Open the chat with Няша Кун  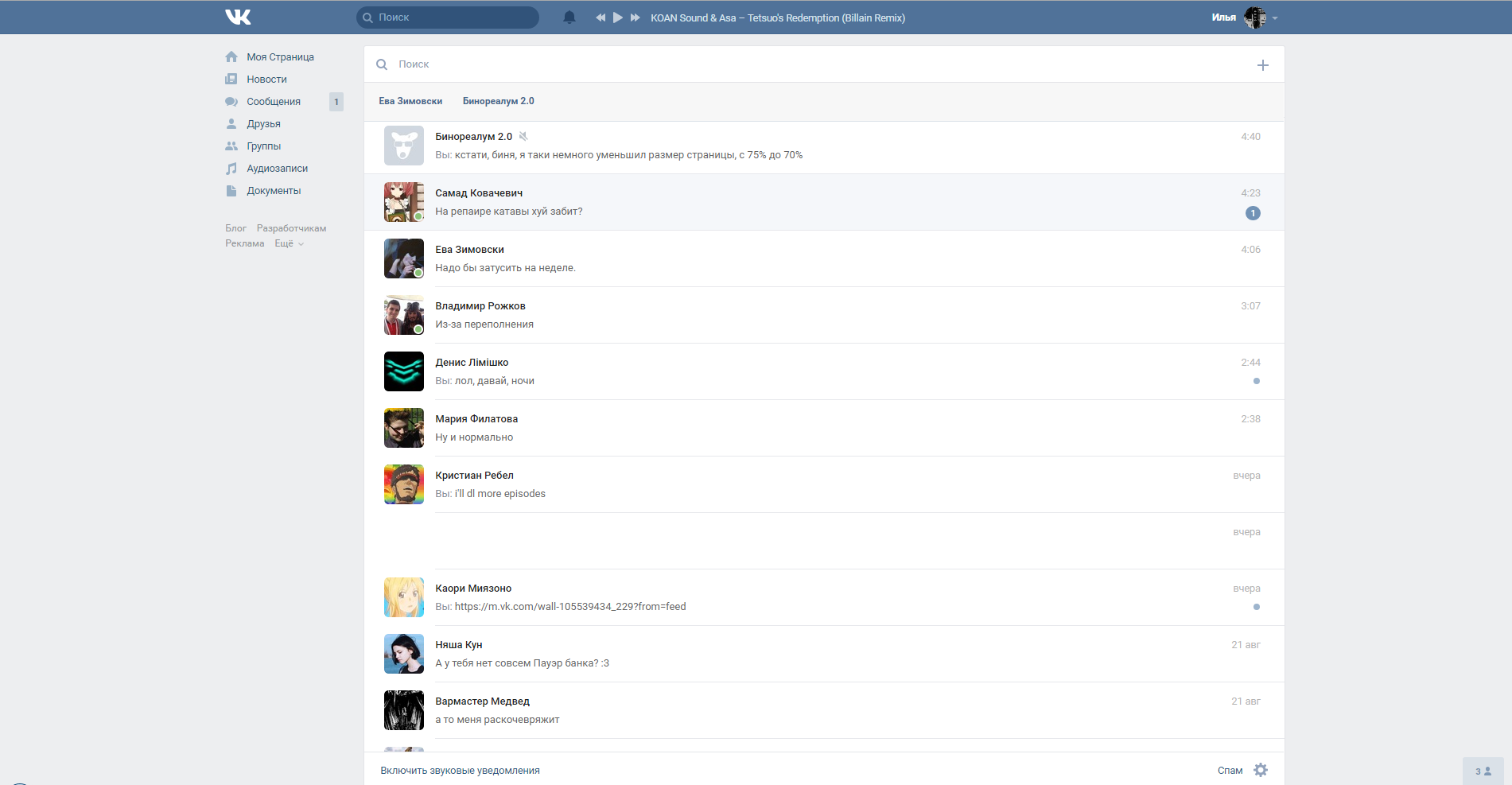(824, 654)
